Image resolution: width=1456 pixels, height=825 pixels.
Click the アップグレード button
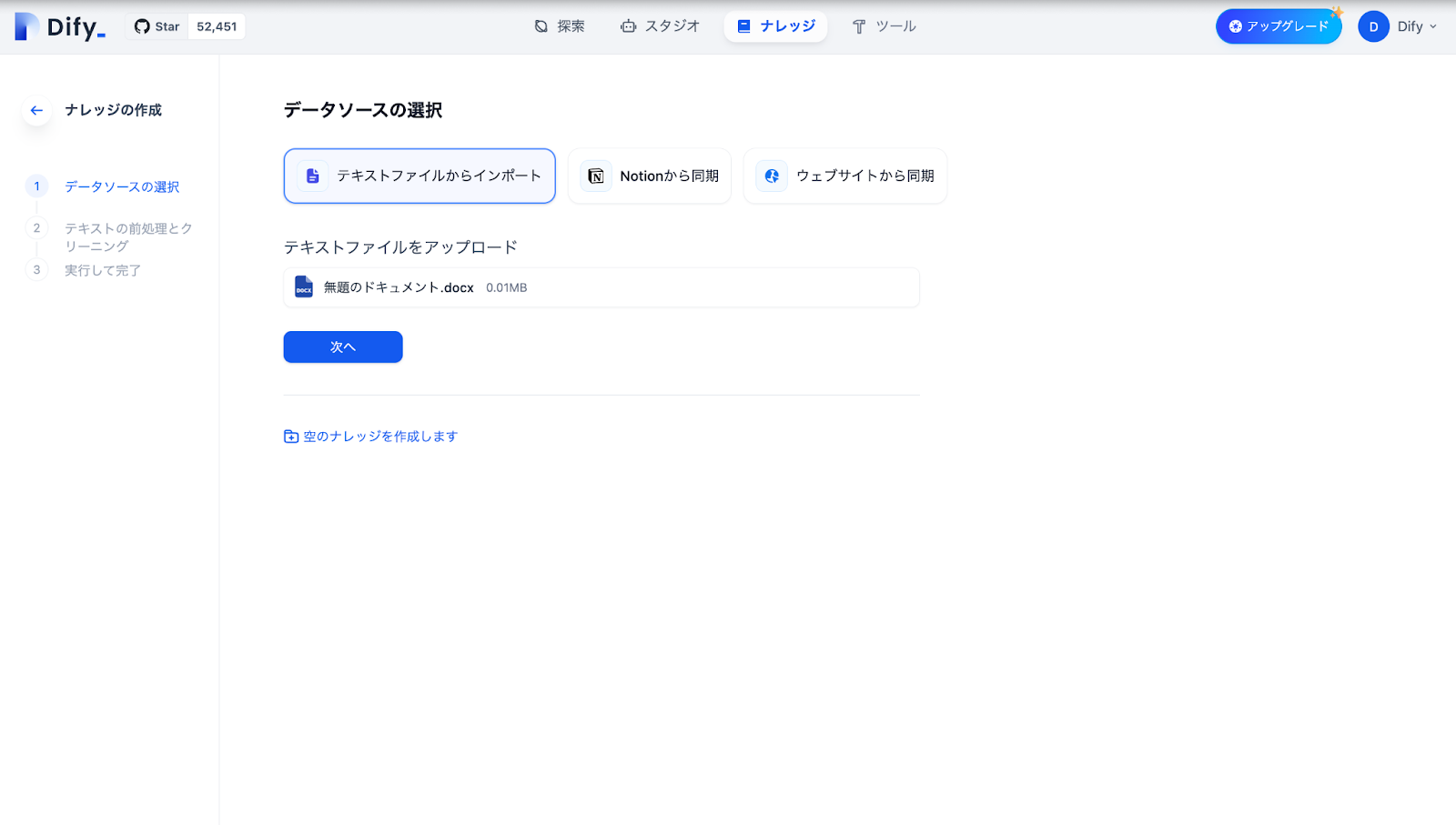pos(1278,25)
